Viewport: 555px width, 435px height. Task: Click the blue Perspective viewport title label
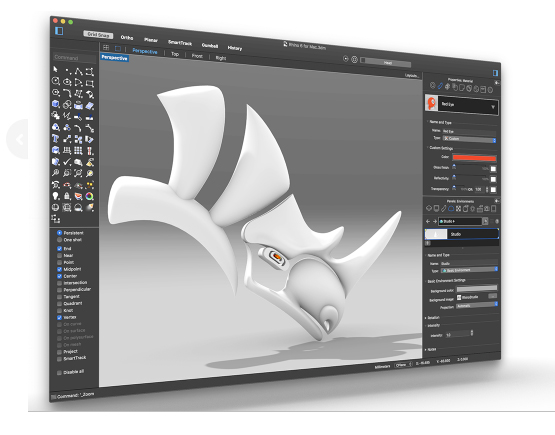[114, 58]
